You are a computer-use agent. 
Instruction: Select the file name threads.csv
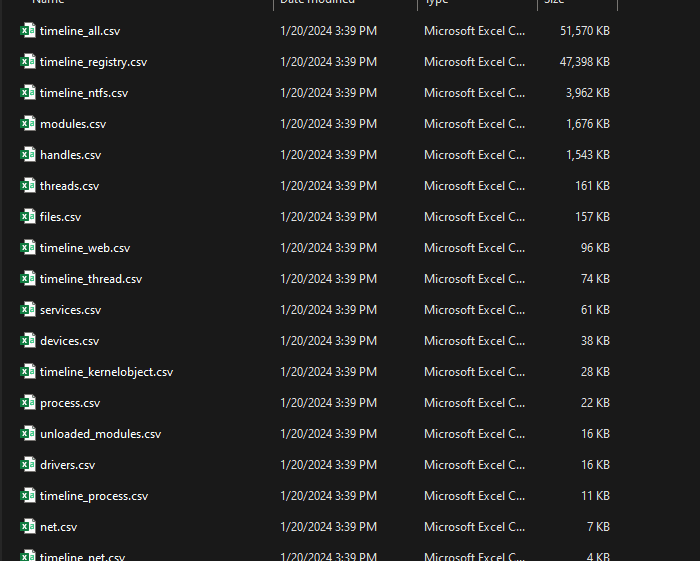[x=70, y=186]
